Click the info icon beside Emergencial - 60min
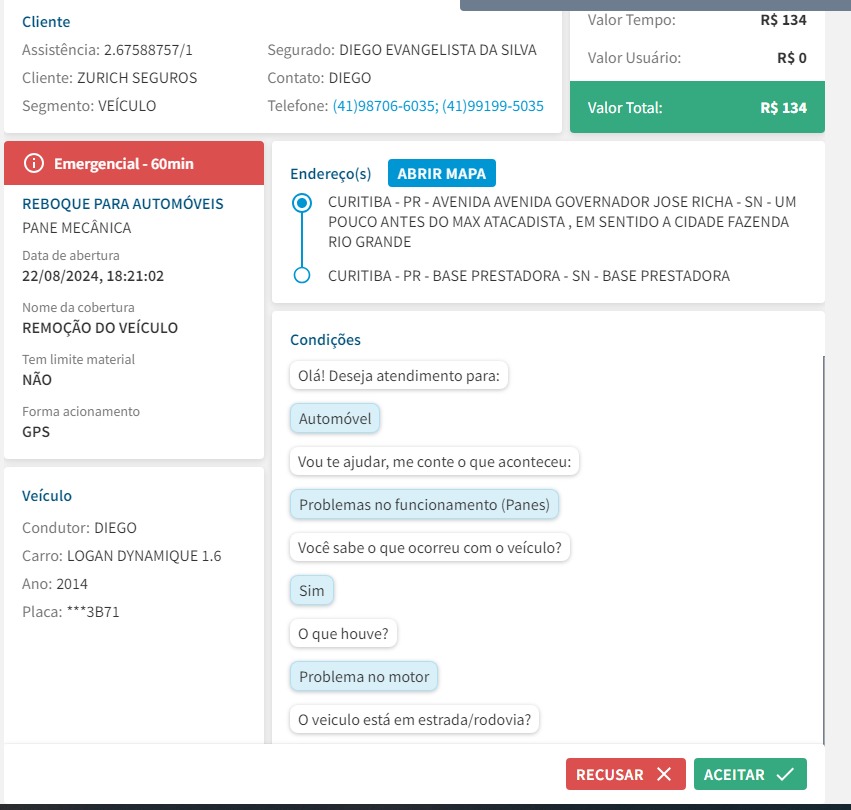The image size is (851, 810). point(34,163)
